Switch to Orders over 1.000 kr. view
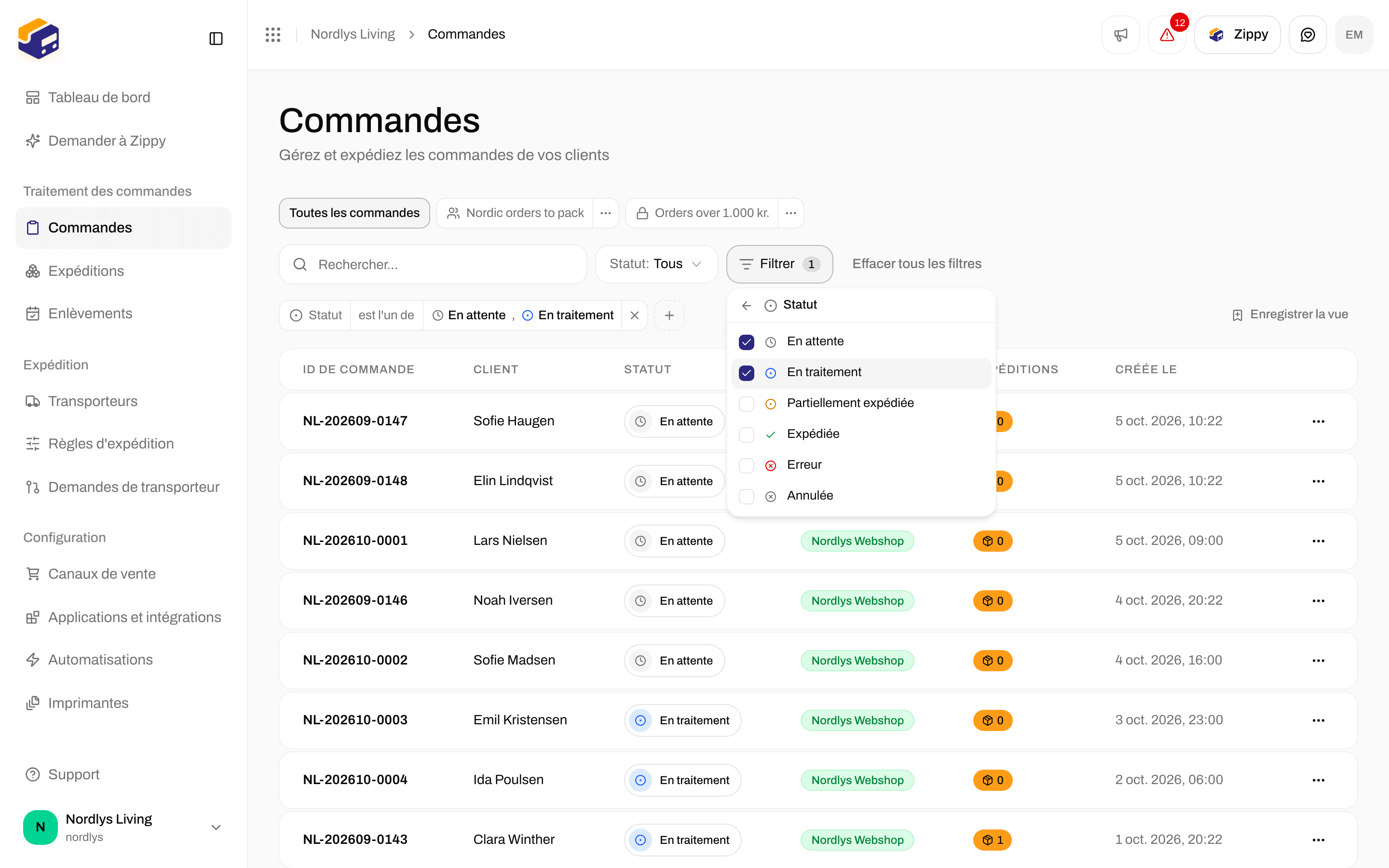The height and width of the screenshot is (868, 1389). [x=702, y=213]
